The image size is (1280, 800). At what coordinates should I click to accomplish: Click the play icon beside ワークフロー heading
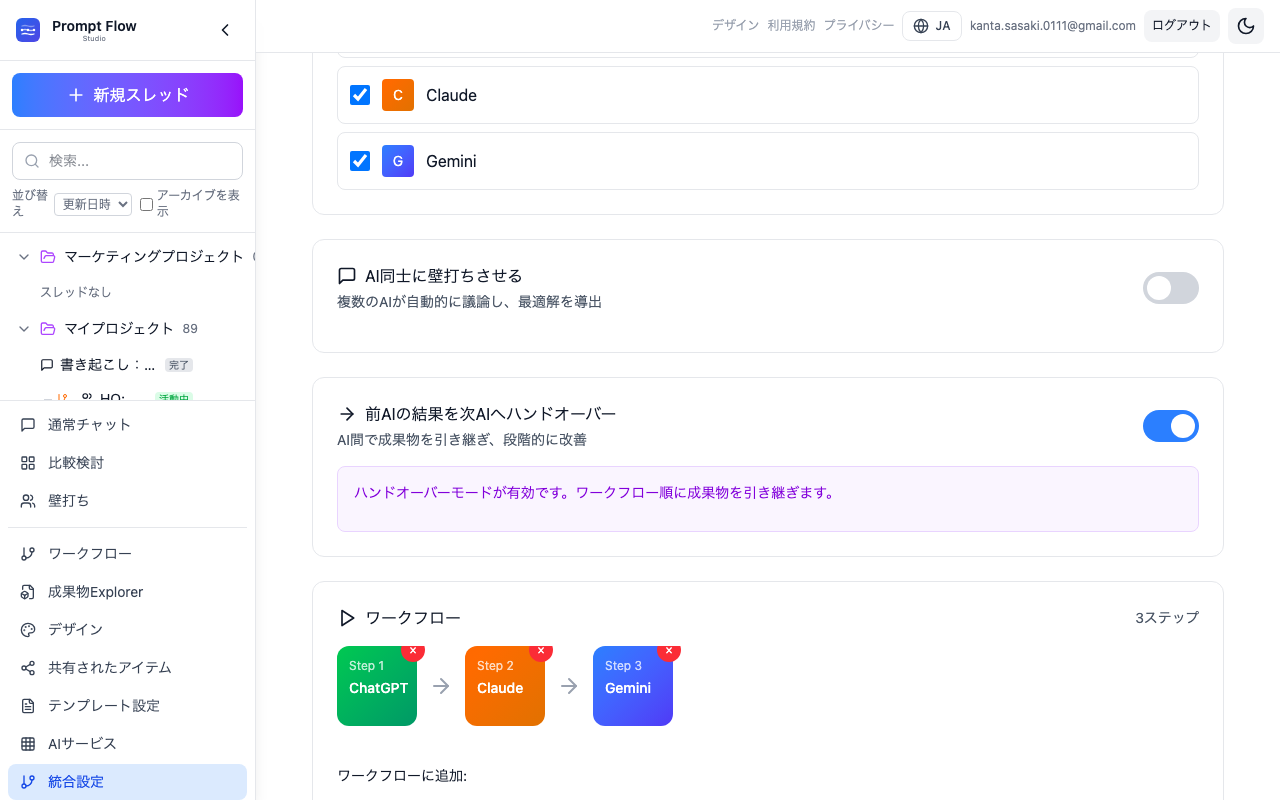347,618
